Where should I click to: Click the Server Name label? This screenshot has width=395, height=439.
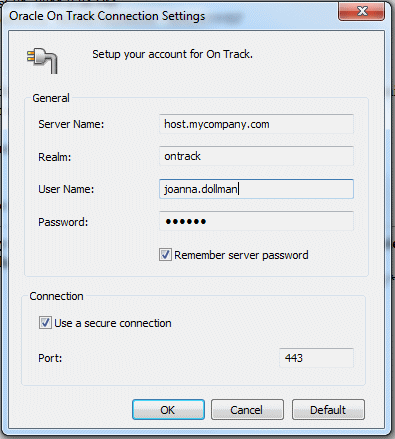click(x=71, y=124)
